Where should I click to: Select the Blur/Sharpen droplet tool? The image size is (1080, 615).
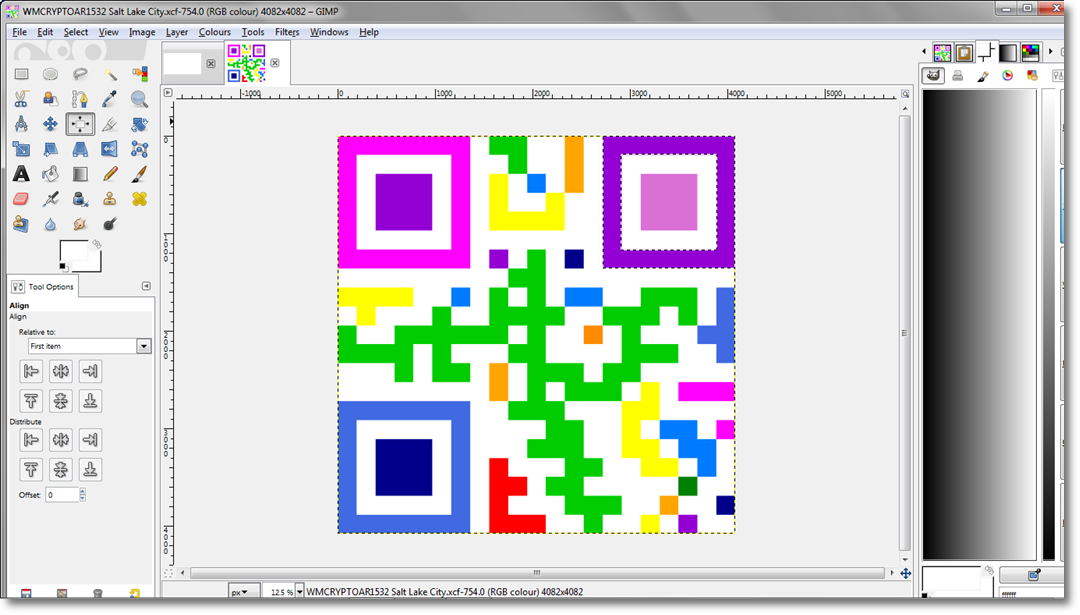(50, 224)
